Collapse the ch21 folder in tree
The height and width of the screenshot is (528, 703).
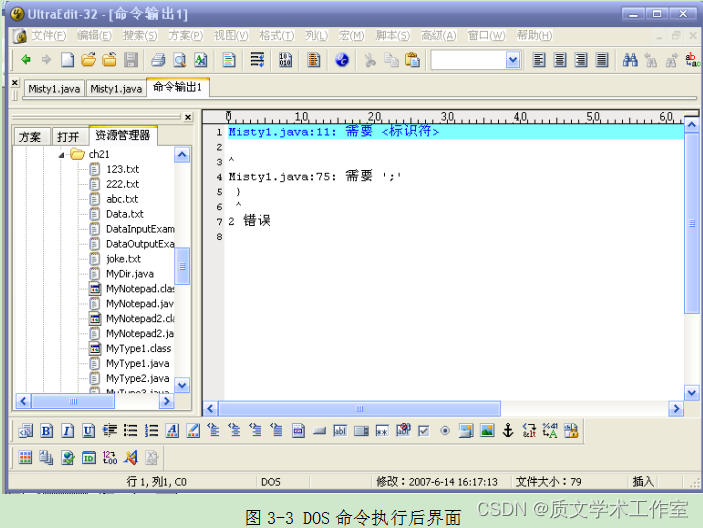62,155
